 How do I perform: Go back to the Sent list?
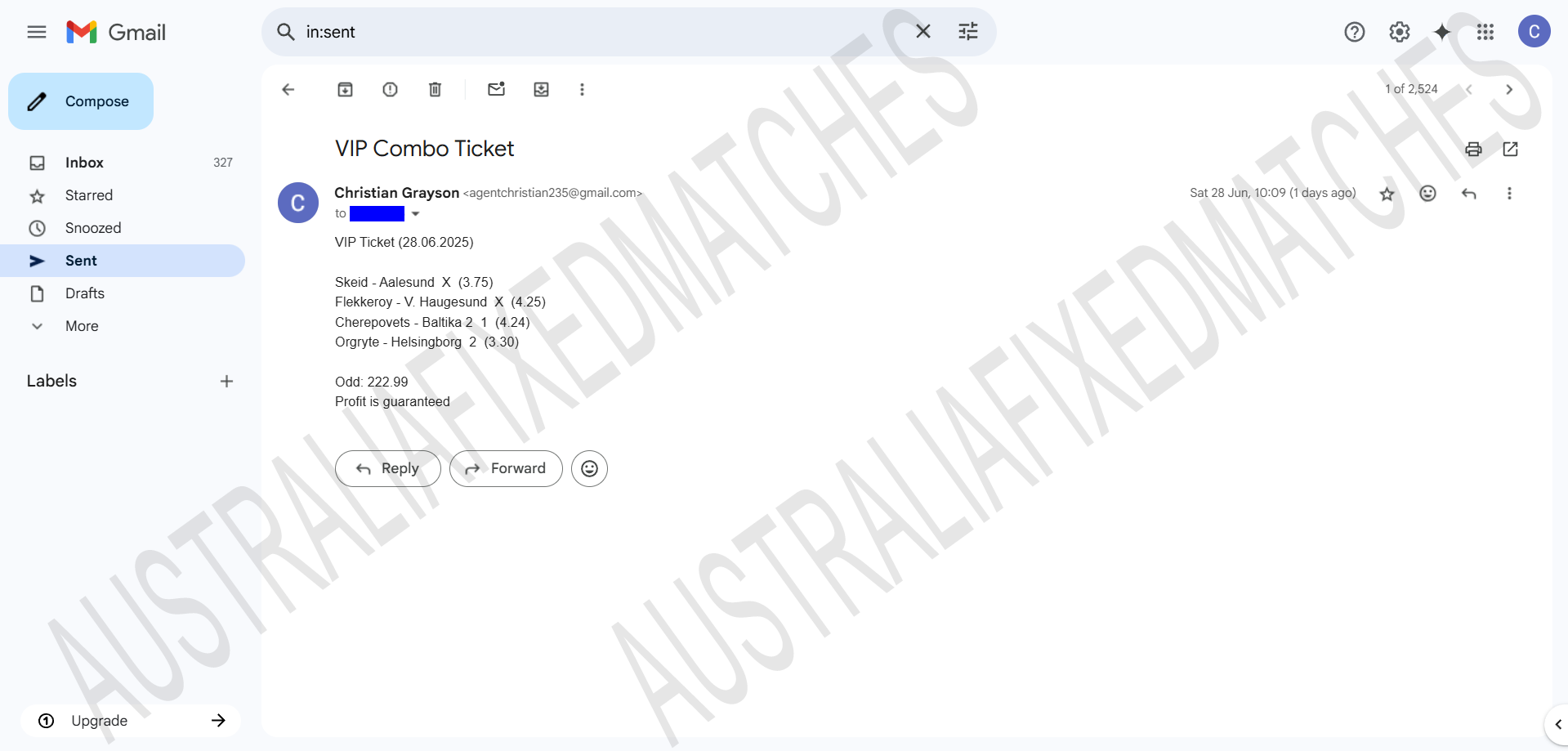288,89
